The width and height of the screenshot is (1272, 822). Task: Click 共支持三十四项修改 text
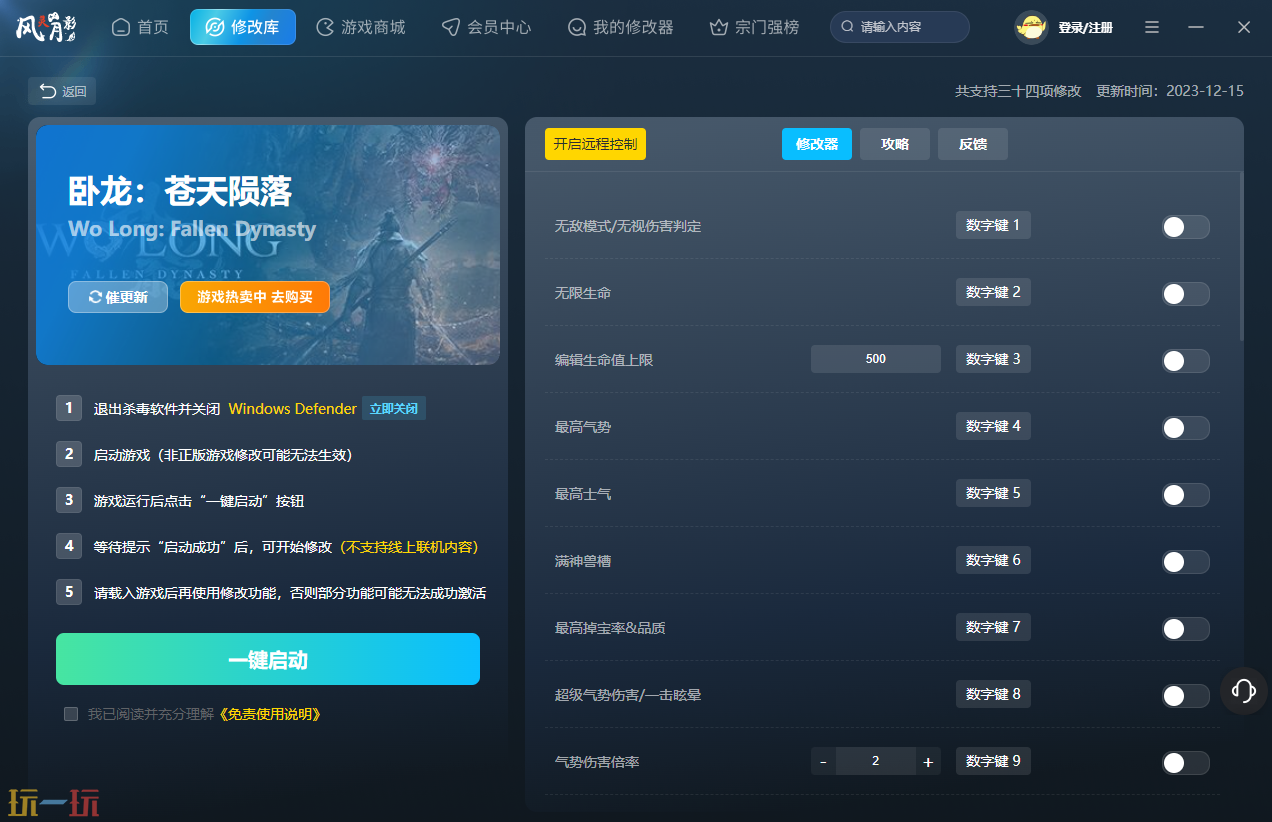(1018, 91)
